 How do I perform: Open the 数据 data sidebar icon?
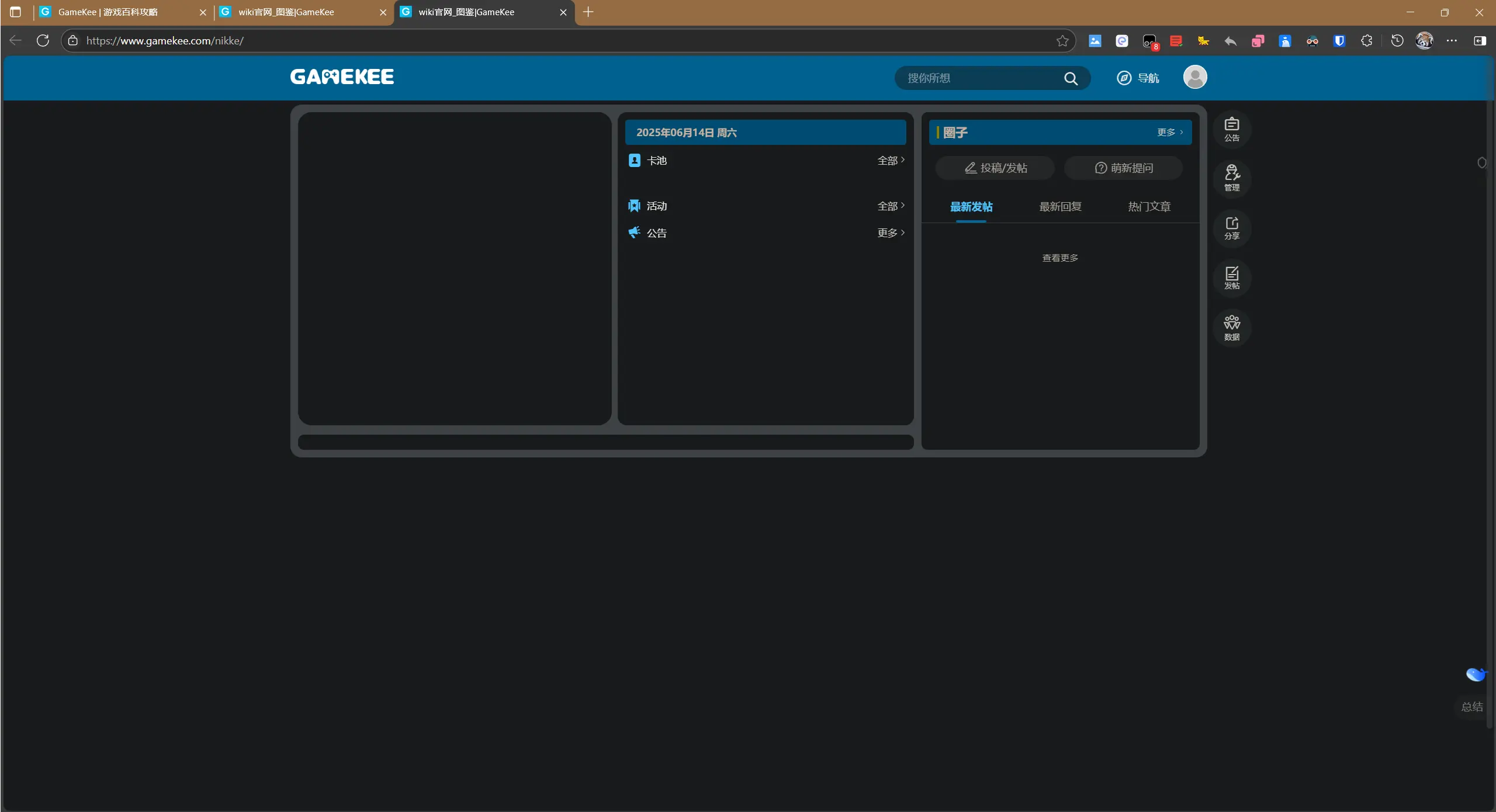(x=1231, y=328)
